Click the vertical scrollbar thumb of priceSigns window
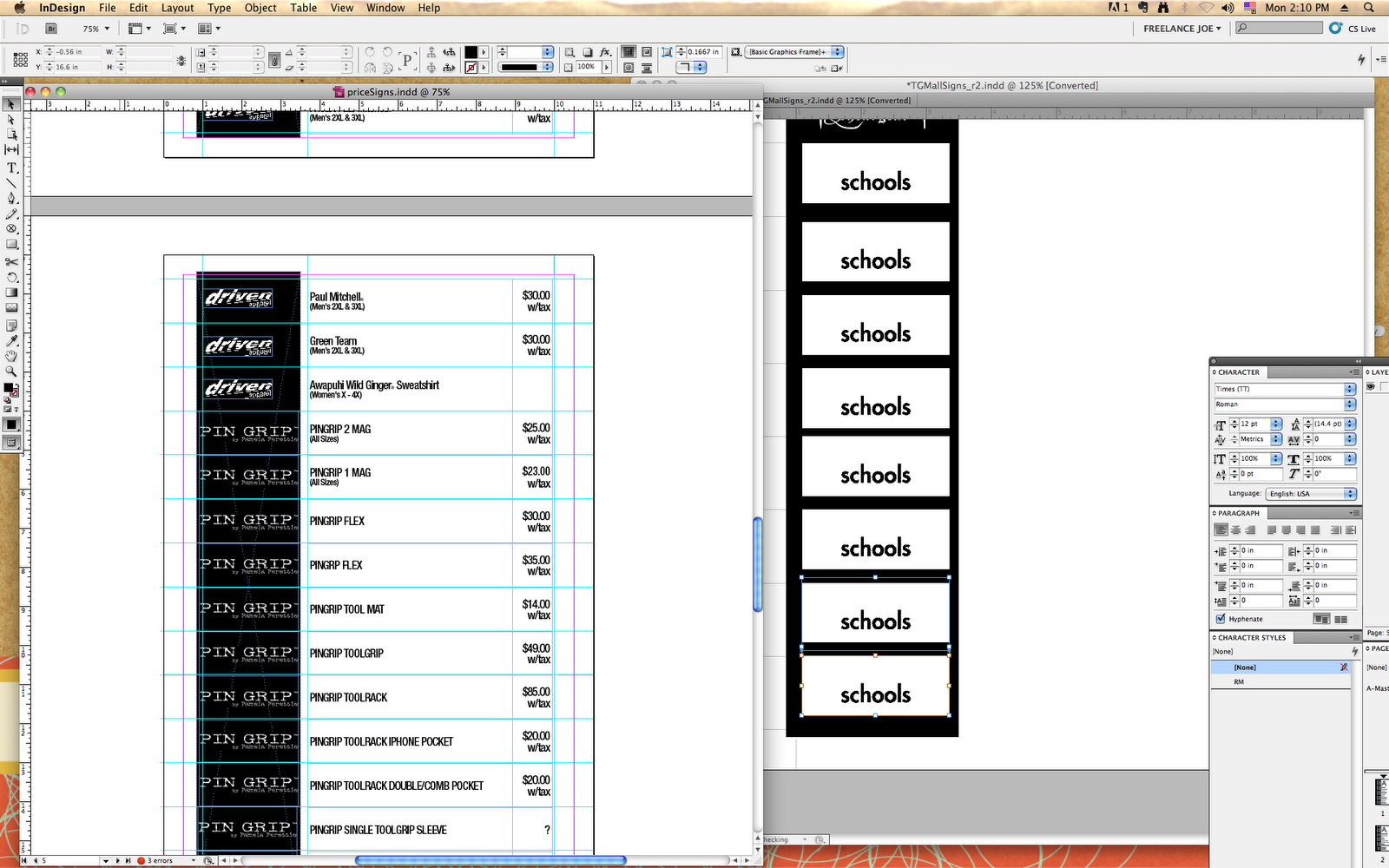1389x868 pixels. tap(758, 564)
